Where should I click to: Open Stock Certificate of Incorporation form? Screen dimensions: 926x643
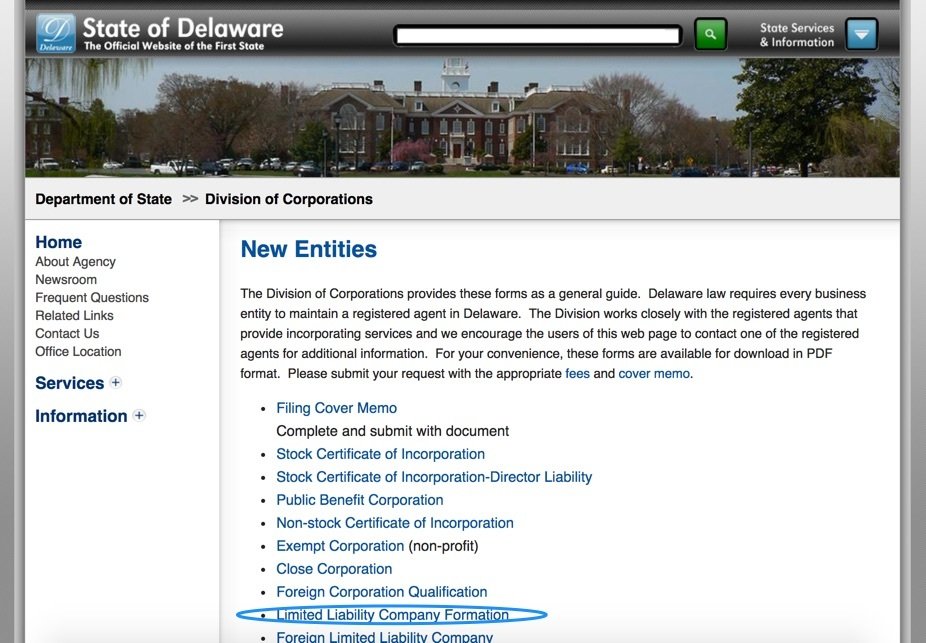coord(380,454)
